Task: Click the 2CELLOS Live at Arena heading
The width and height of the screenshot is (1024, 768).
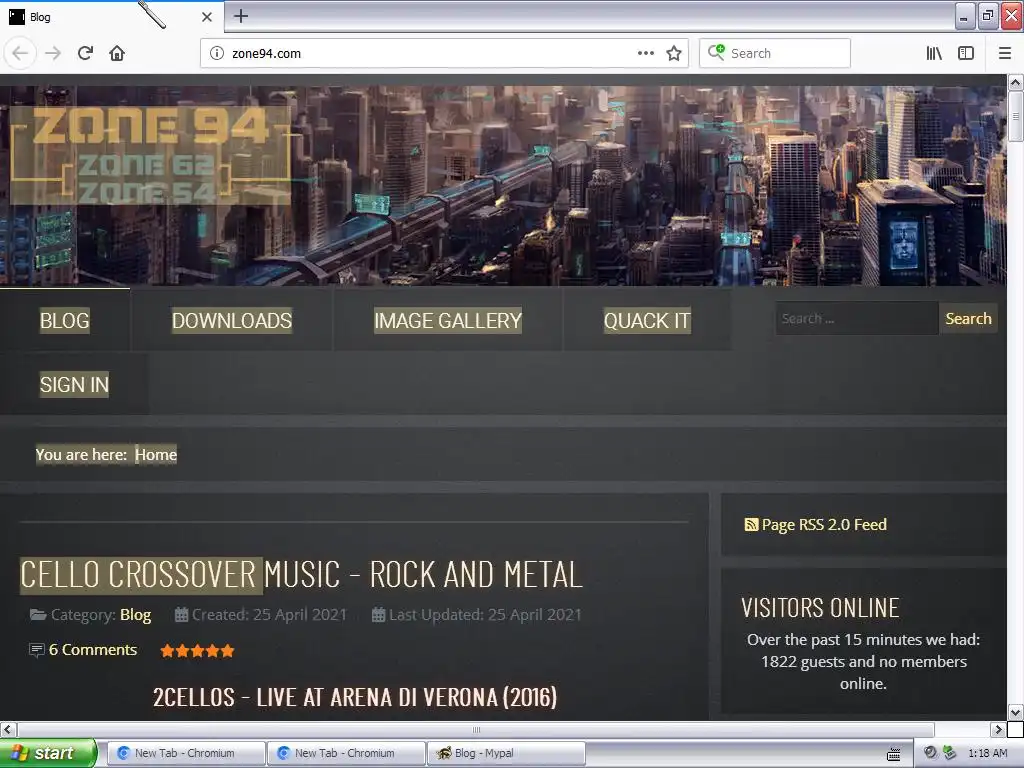Action: [x=355, y=697]
